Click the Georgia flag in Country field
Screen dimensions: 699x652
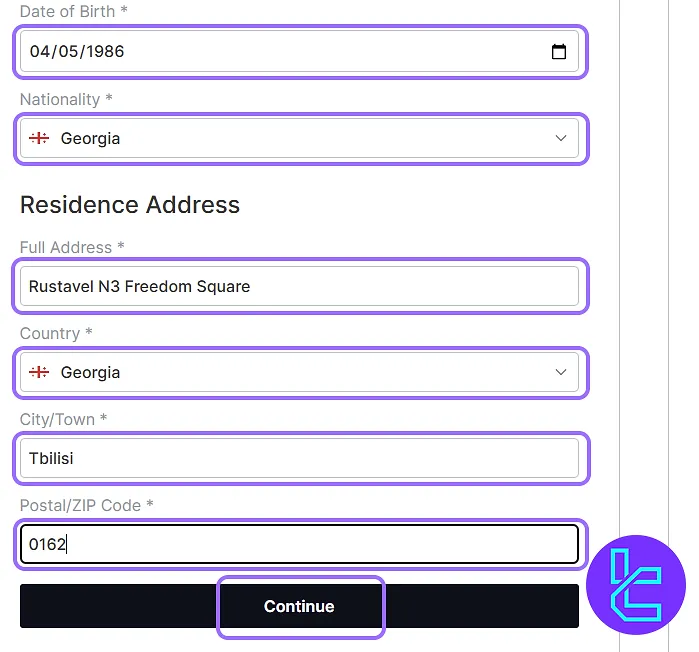click(x=39, y=372)
